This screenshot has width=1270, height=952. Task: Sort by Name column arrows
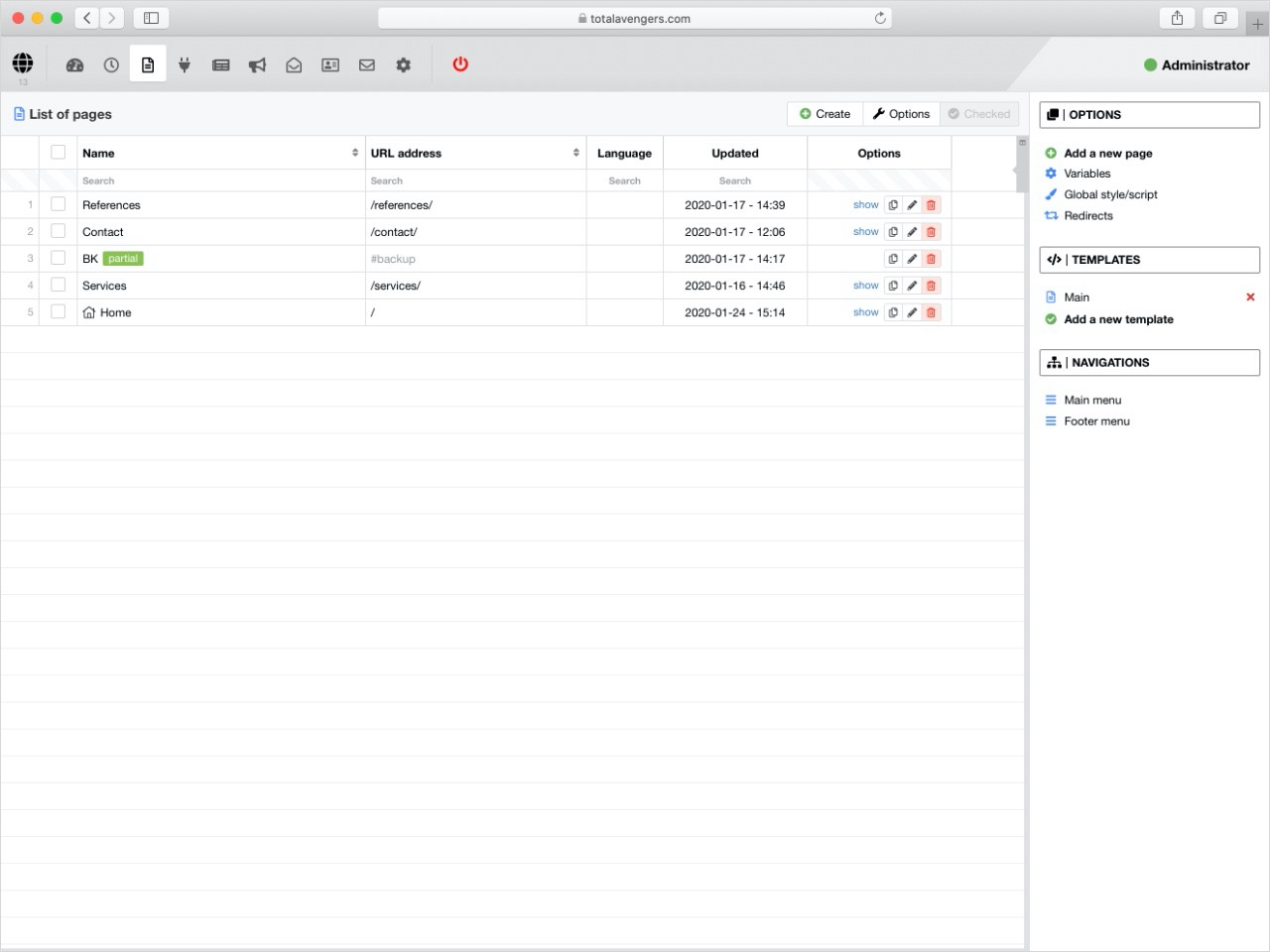tap(355, 153)
